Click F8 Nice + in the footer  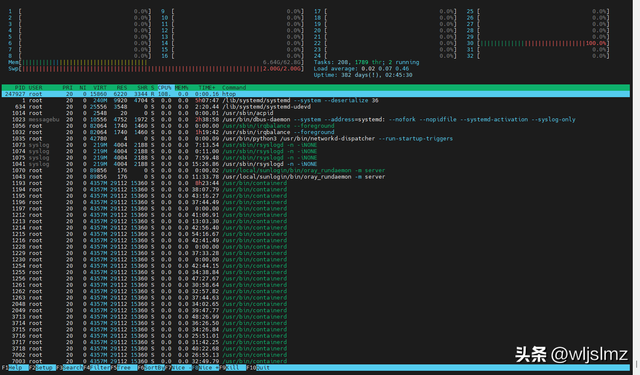(205, 368)
